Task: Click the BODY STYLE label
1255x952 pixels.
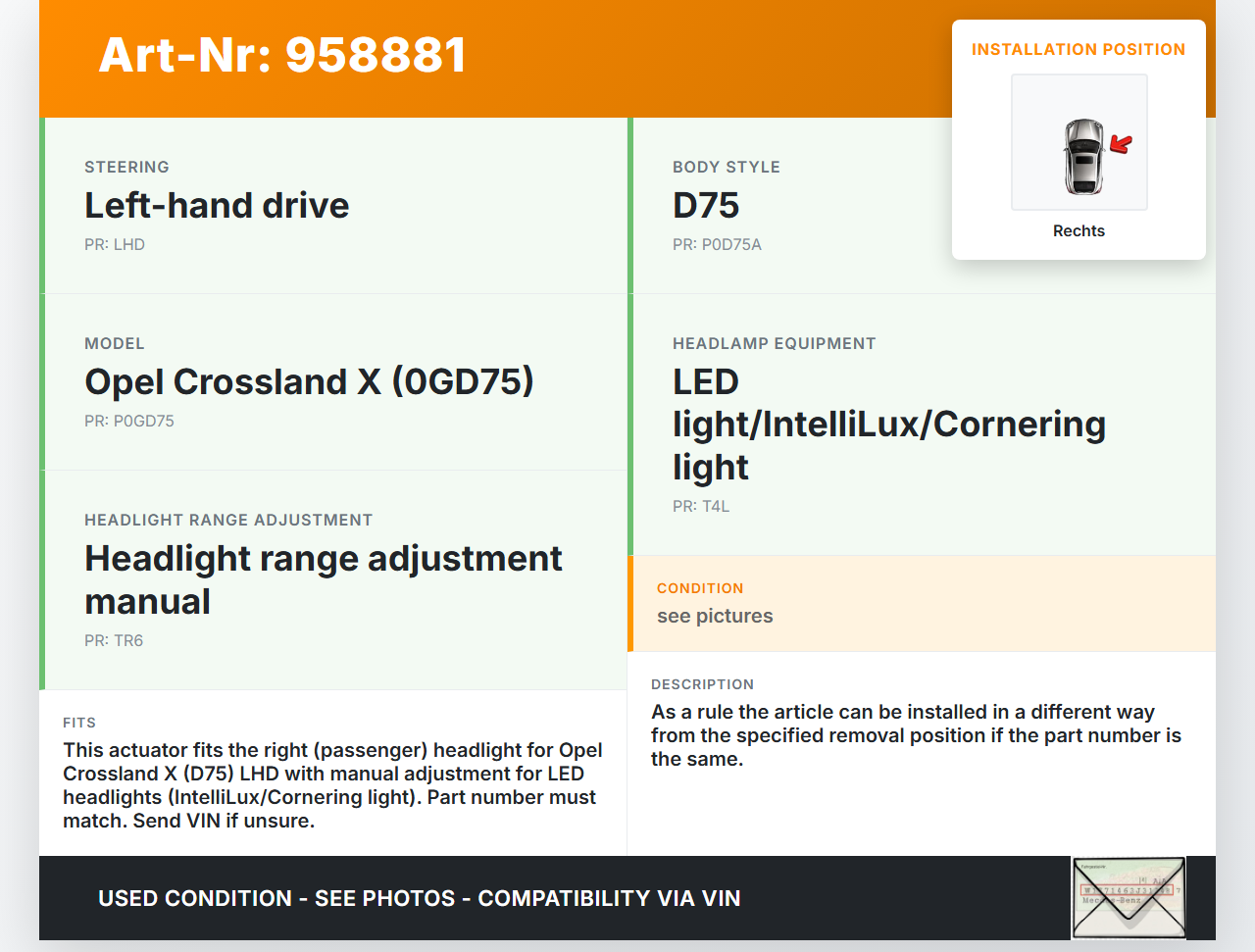Action: (x=727, y=167)
